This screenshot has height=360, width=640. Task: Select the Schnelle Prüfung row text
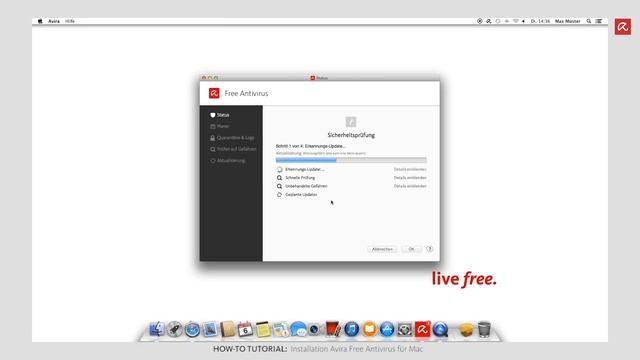(300, 178)
